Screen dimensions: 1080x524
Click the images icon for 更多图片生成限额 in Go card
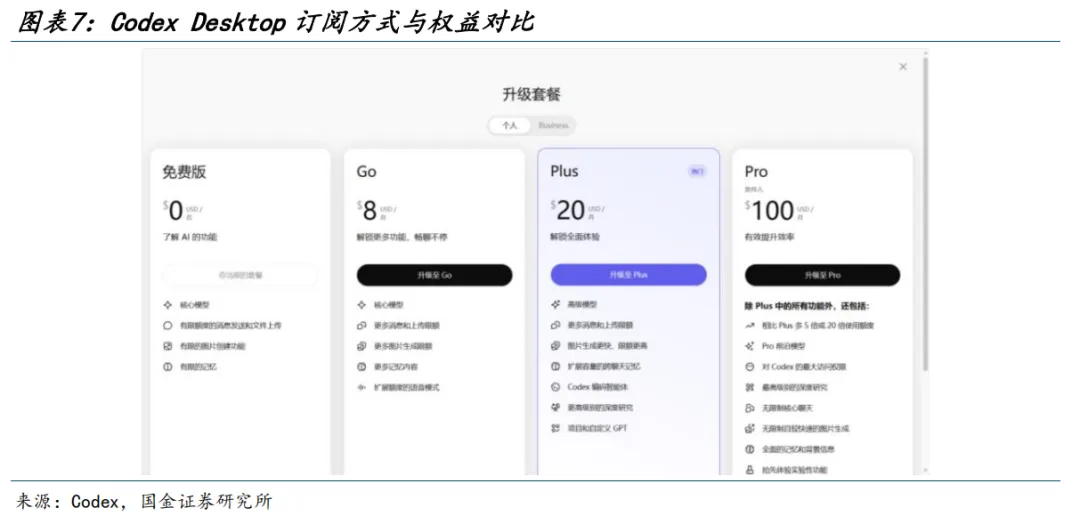coord(362,346)
